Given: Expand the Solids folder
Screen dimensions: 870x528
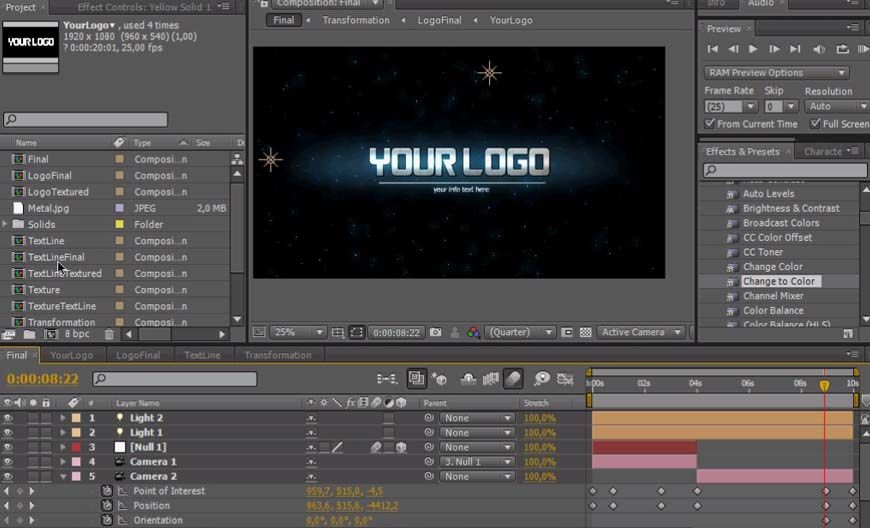Looking at the screenshot, I should tap(5, 224).
